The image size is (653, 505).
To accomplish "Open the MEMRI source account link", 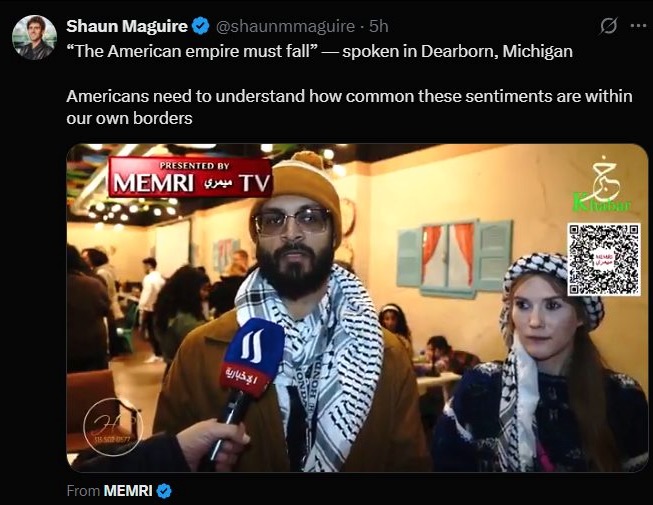I will pyautogui.click(x=128, y=491).
